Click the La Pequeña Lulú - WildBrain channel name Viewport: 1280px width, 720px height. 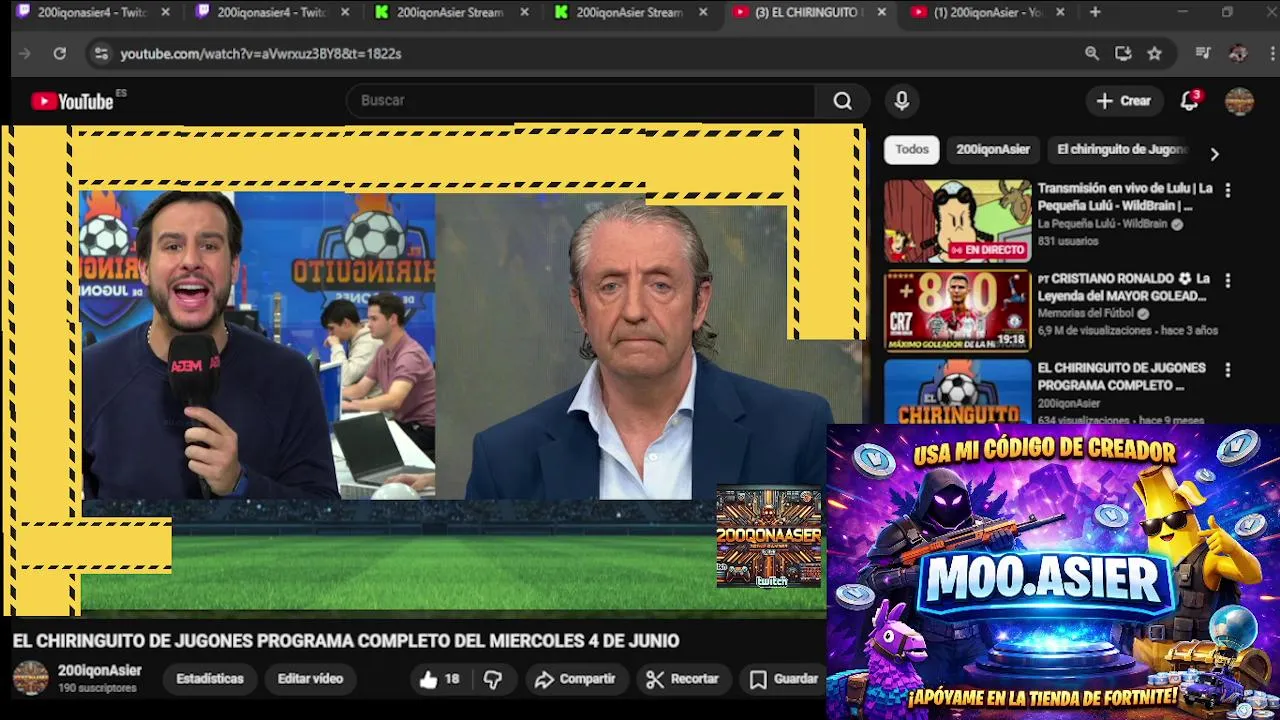point(1102,224)
